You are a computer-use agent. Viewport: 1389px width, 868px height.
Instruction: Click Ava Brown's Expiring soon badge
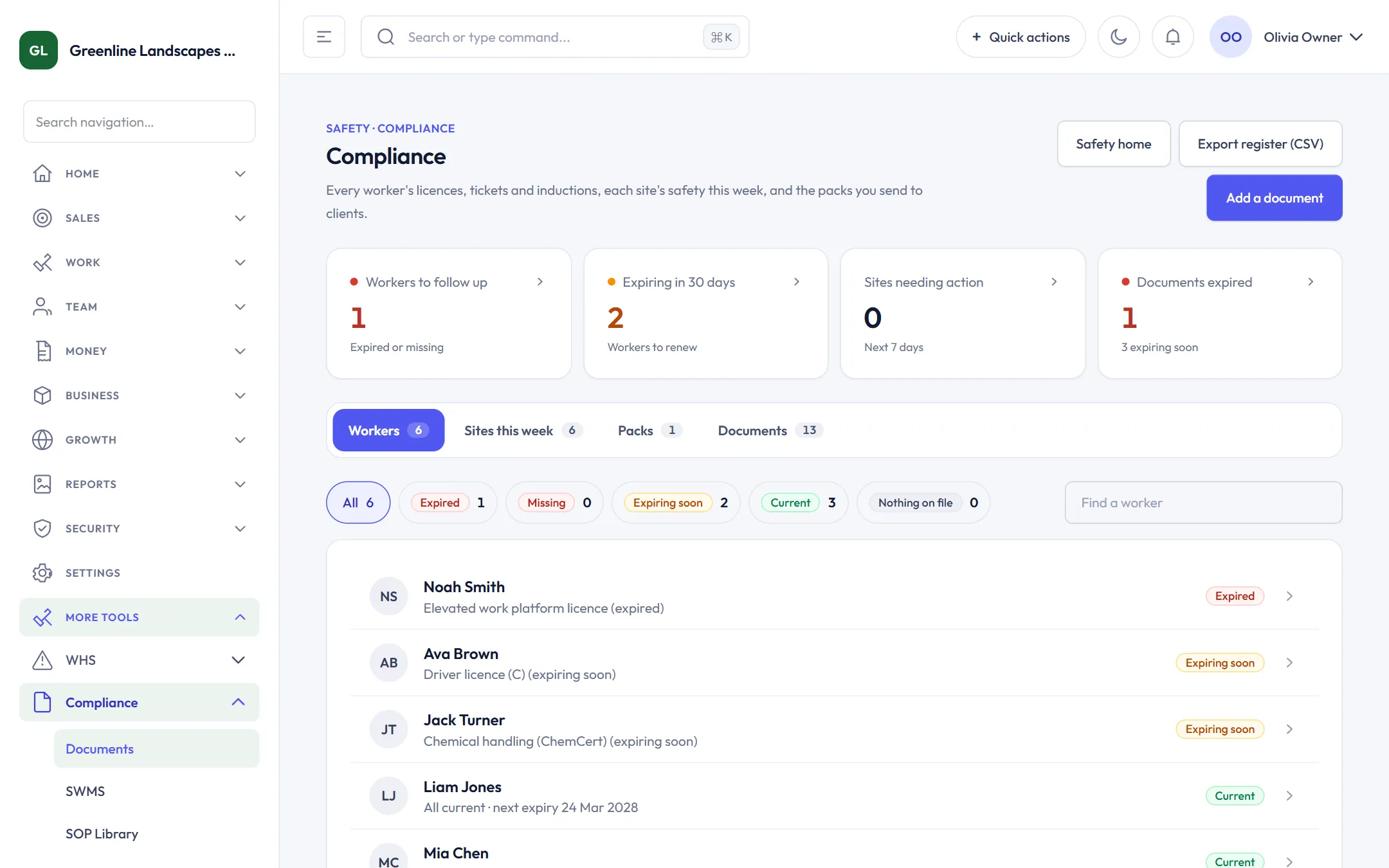1220,662
